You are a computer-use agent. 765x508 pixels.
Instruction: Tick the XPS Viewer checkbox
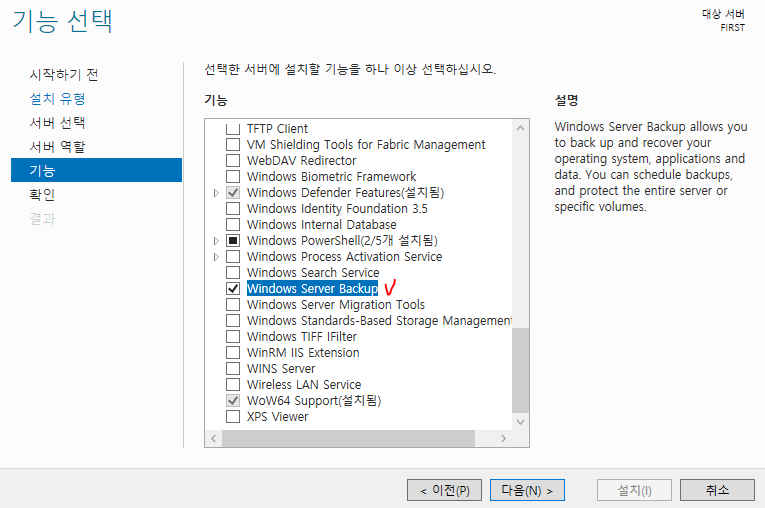point(233,416)
